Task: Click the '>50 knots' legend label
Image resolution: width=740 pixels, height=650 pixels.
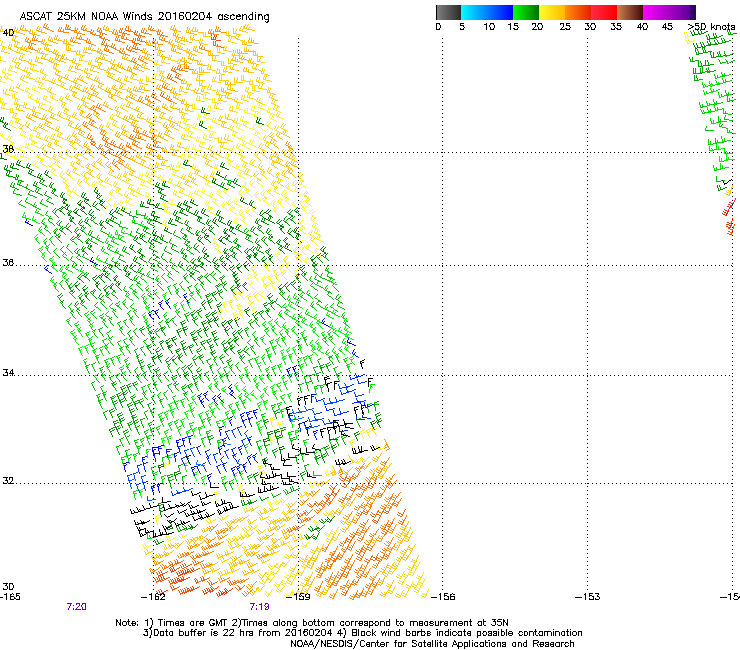Action: point(712,27)
